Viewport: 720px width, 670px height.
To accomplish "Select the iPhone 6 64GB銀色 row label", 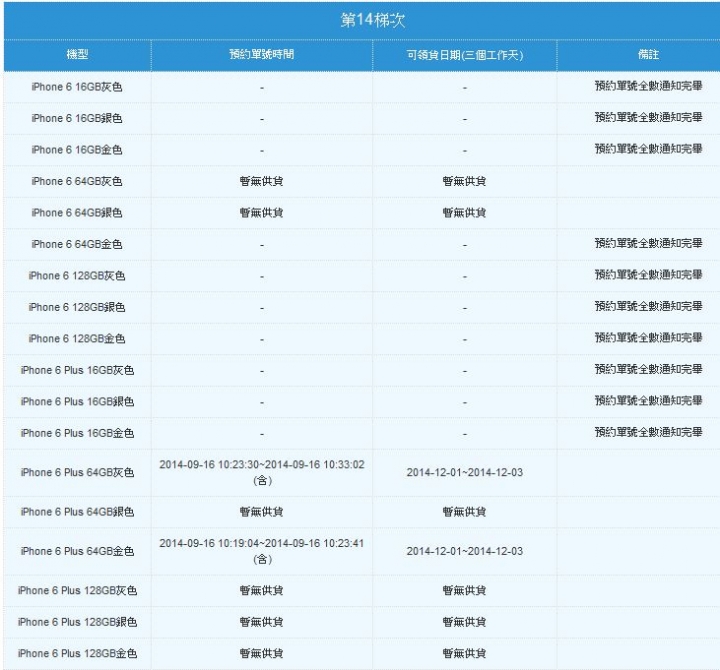I will click(x=77, y=213).
